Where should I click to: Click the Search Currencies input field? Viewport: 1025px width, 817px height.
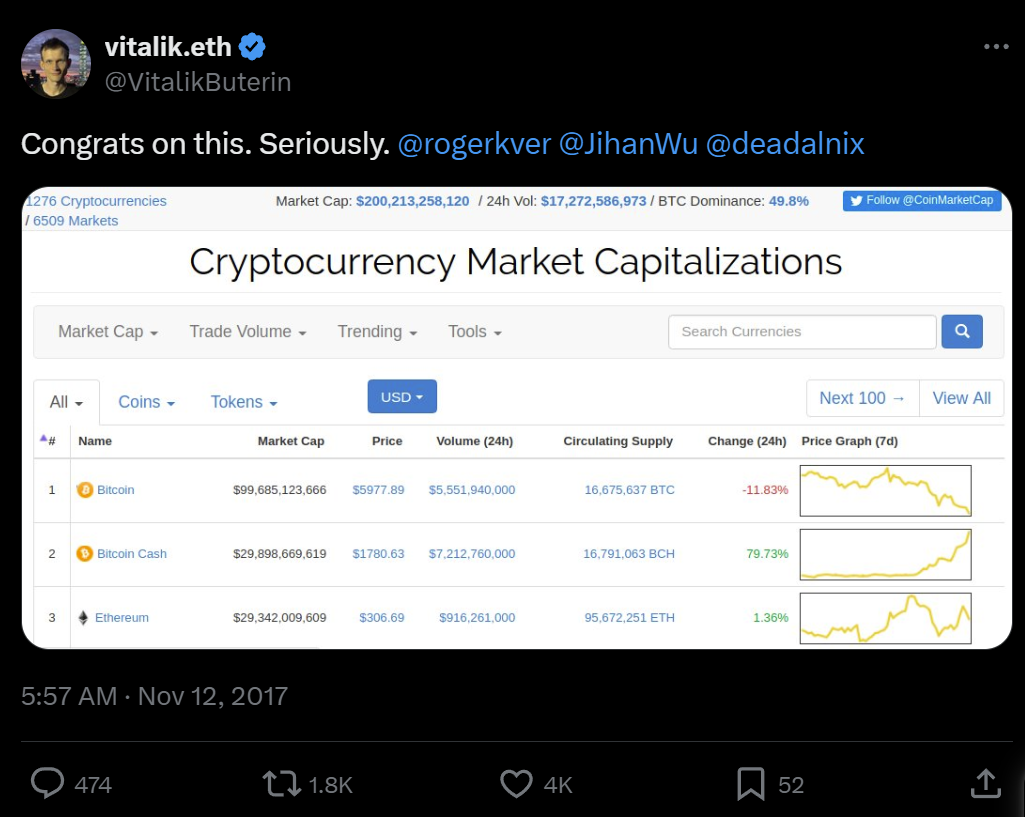click(x=802, y=331)
